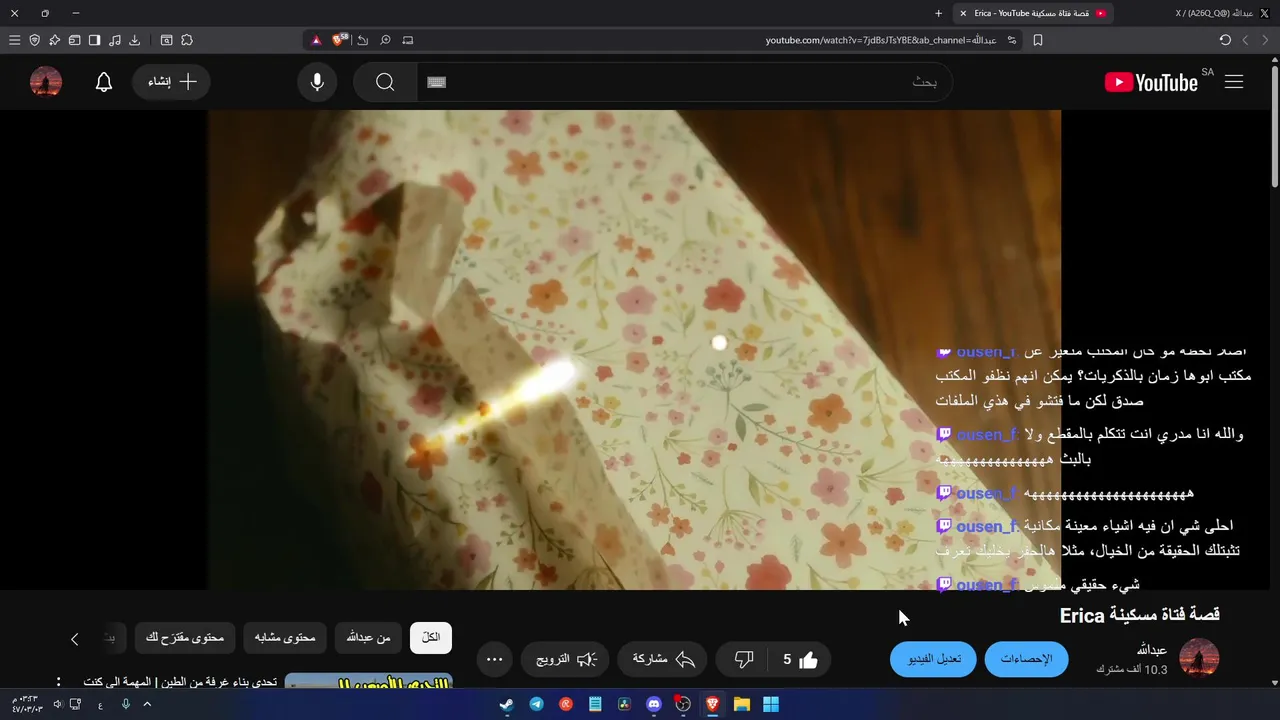
Task: Reload the page
Action: [x=1225, y=40]
